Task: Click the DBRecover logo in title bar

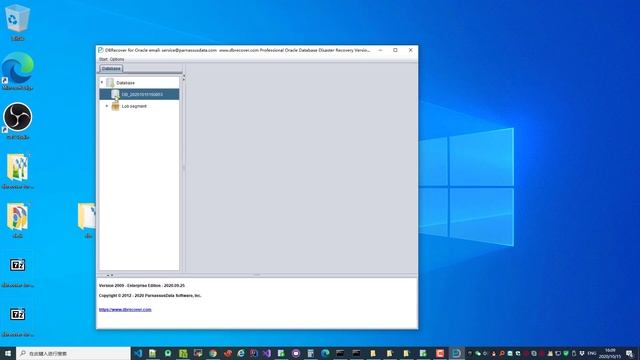Action: 100,50
